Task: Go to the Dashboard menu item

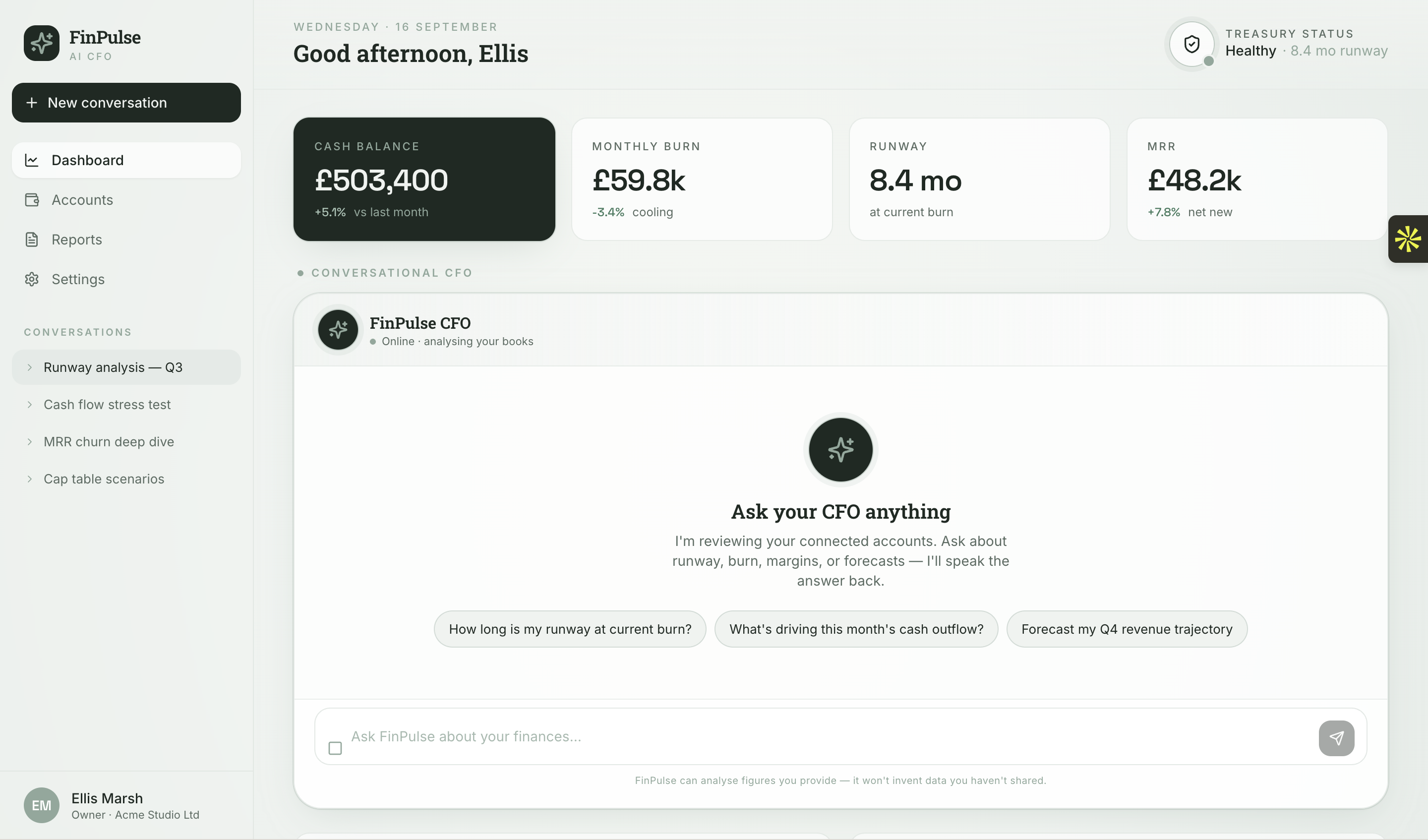Action: [126, 160]
